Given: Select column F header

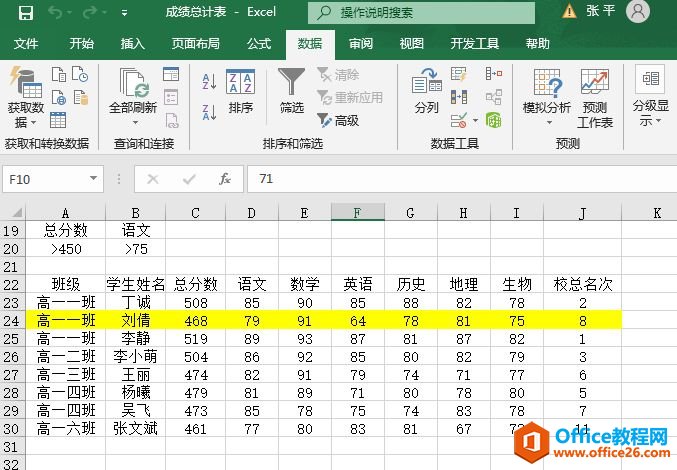Looking at the screenshot, I should [357, 213].
